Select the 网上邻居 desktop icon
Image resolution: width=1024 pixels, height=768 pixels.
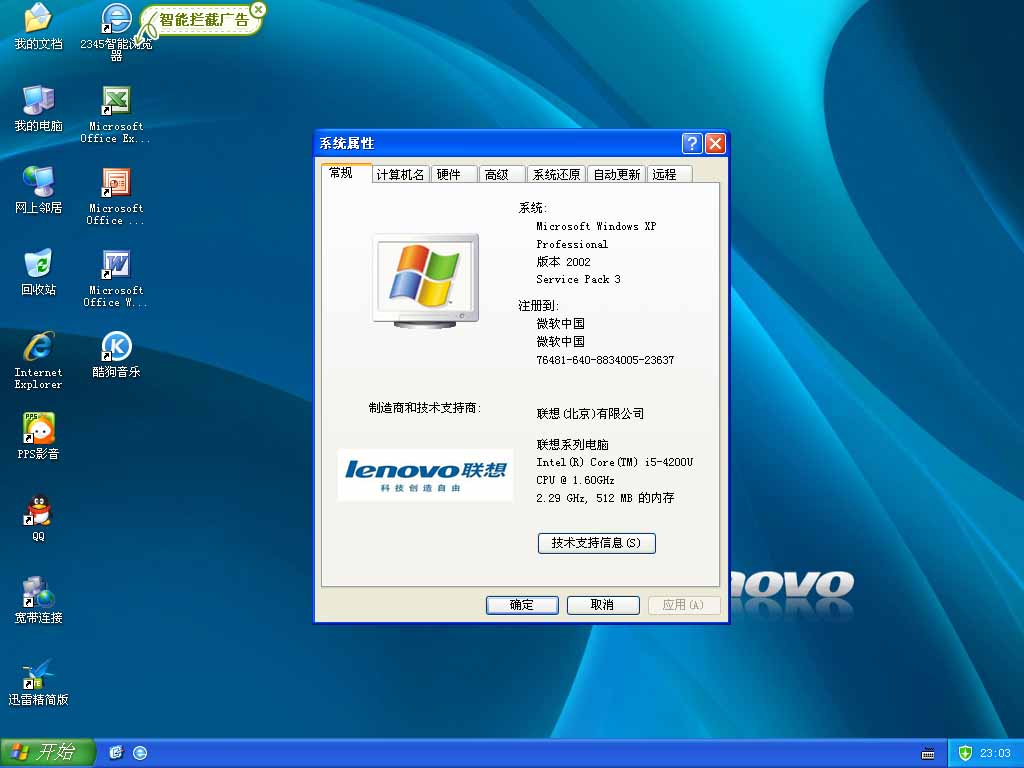(x=38, y=190)
